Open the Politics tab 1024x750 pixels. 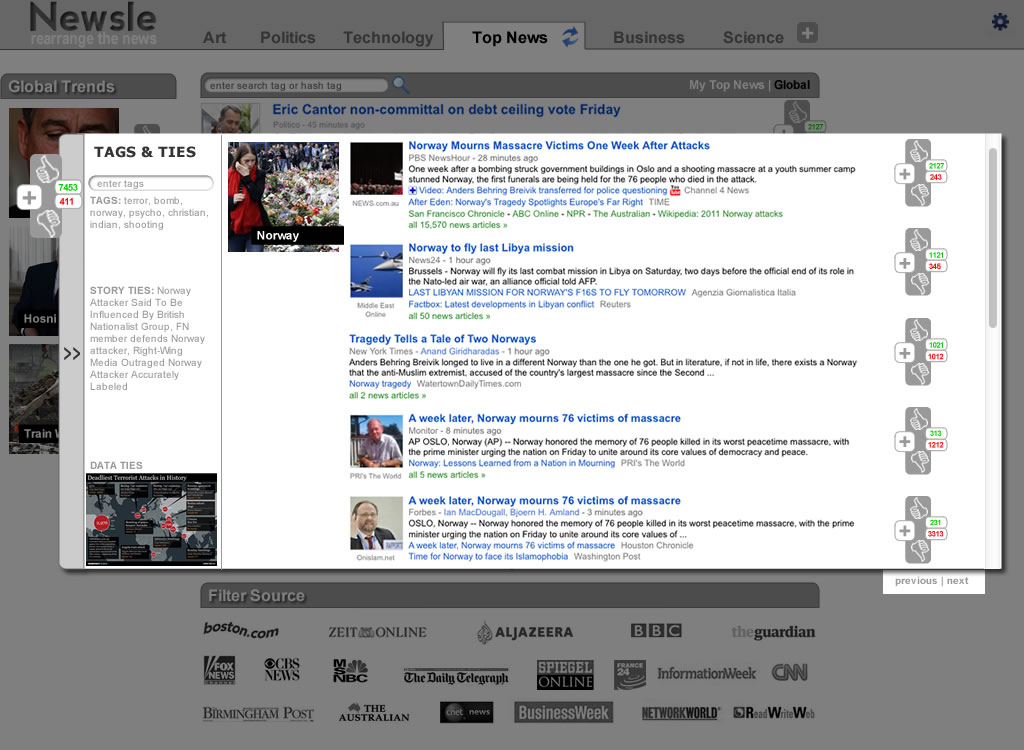287,38
